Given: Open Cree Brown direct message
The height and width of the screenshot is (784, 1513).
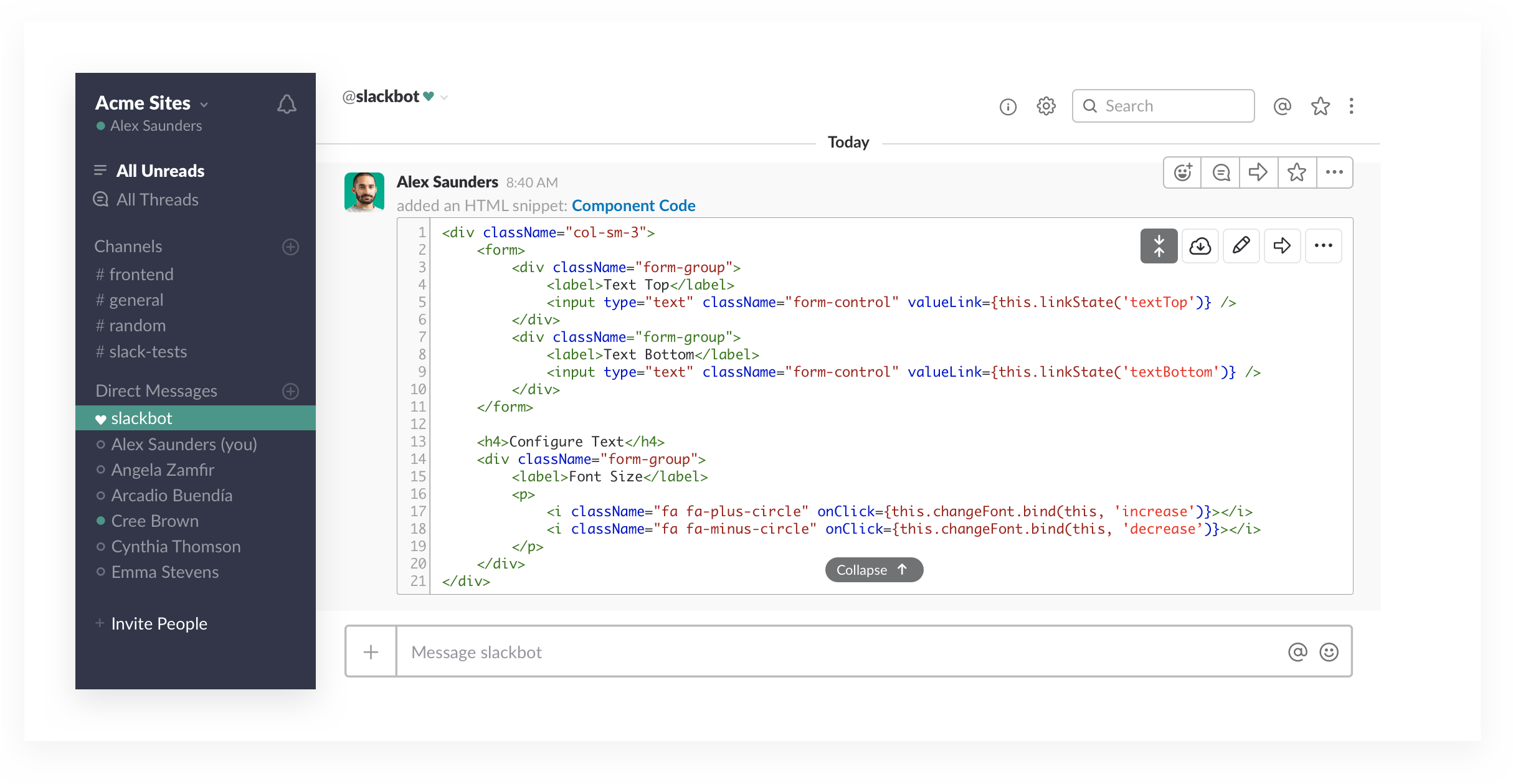Looking at the screenshot, I should point(154,521).
